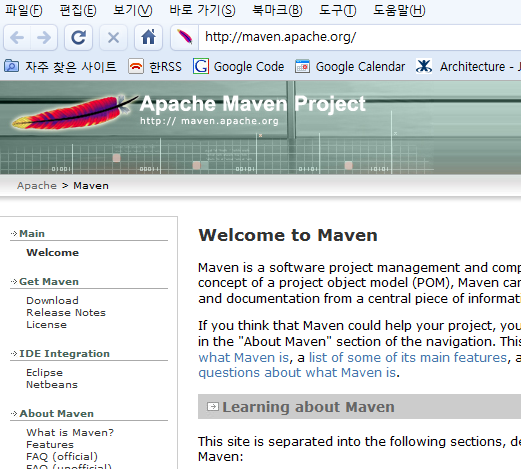Click the Get Maven sidebar heading
Viewport: 521px width, 469px height.
click(x=49, y=282)
